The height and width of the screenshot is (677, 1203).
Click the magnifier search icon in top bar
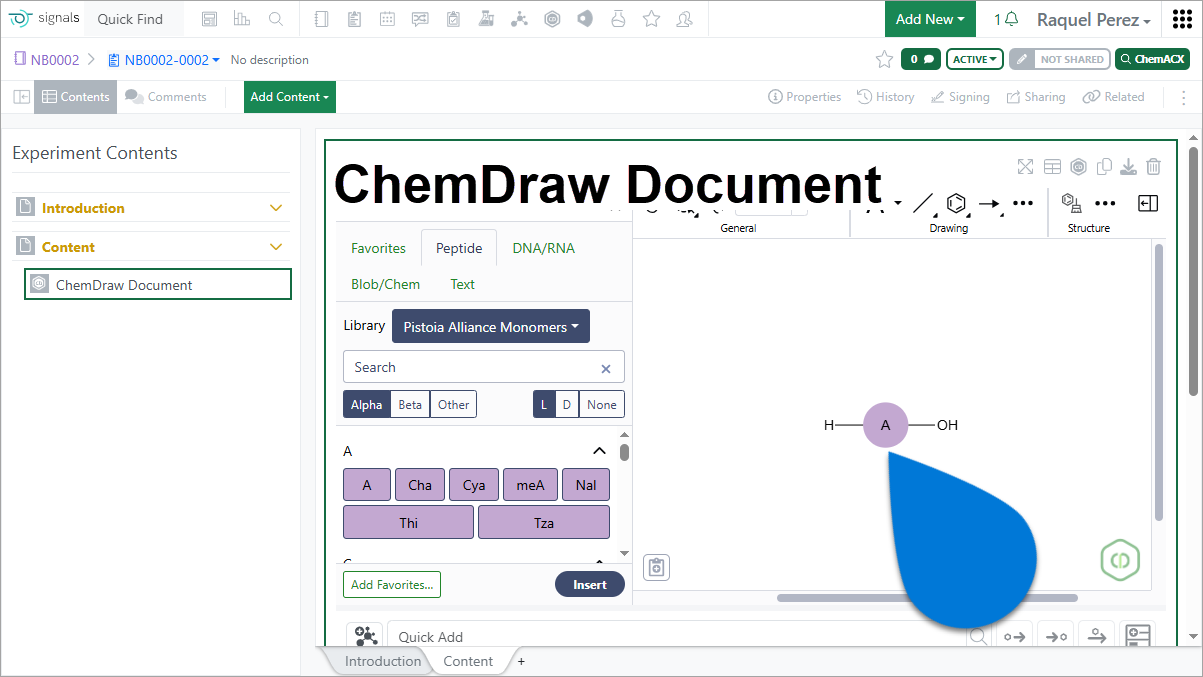click(x=275, y=19)
